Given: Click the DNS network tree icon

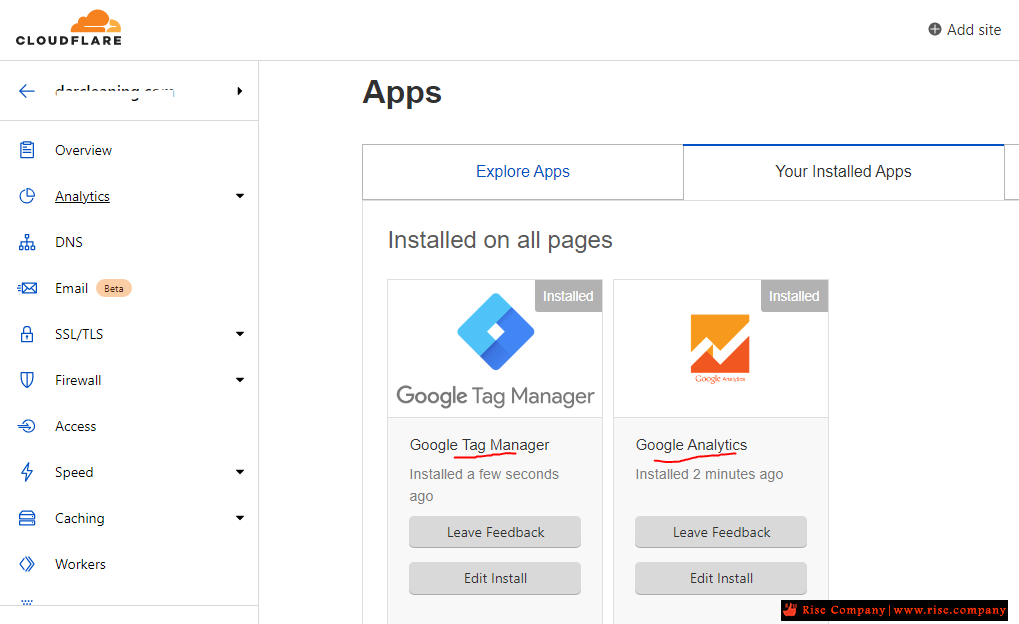Looking at the screenshot, I should (x=27, y=242).
